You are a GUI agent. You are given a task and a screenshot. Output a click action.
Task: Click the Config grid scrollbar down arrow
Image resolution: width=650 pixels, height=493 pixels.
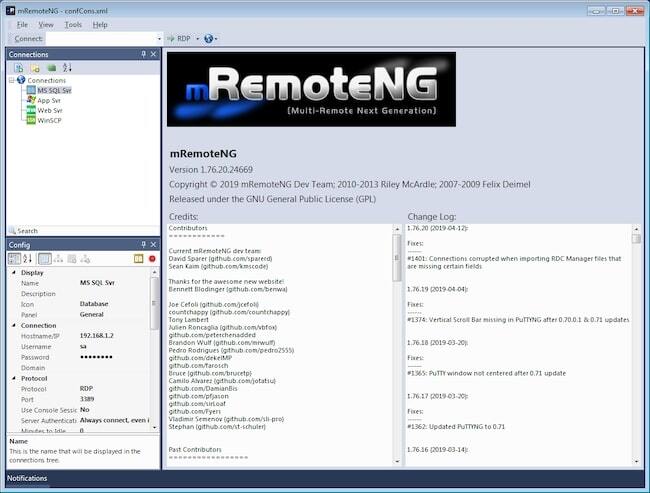tap(155, 427)
